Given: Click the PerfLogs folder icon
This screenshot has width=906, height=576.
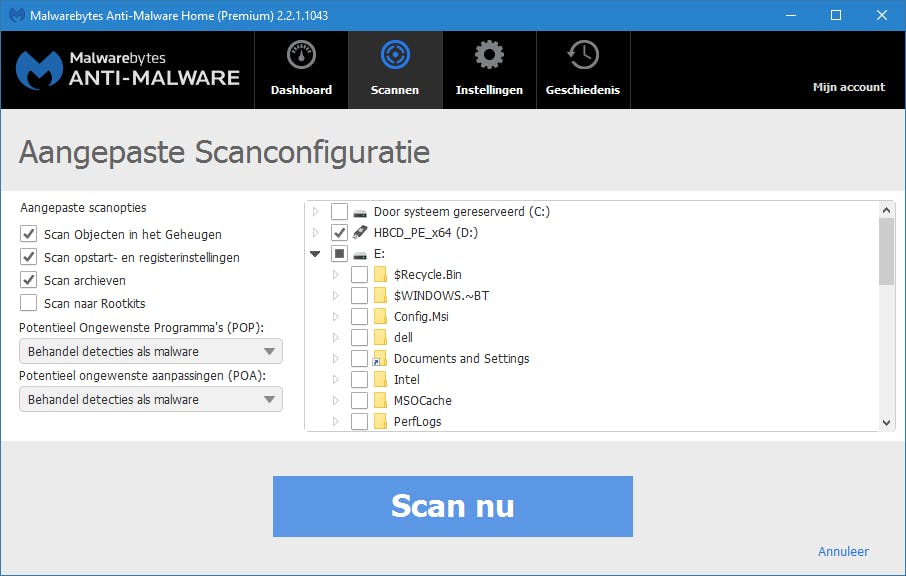Looking at the screenshot, I should coord(380,421).
